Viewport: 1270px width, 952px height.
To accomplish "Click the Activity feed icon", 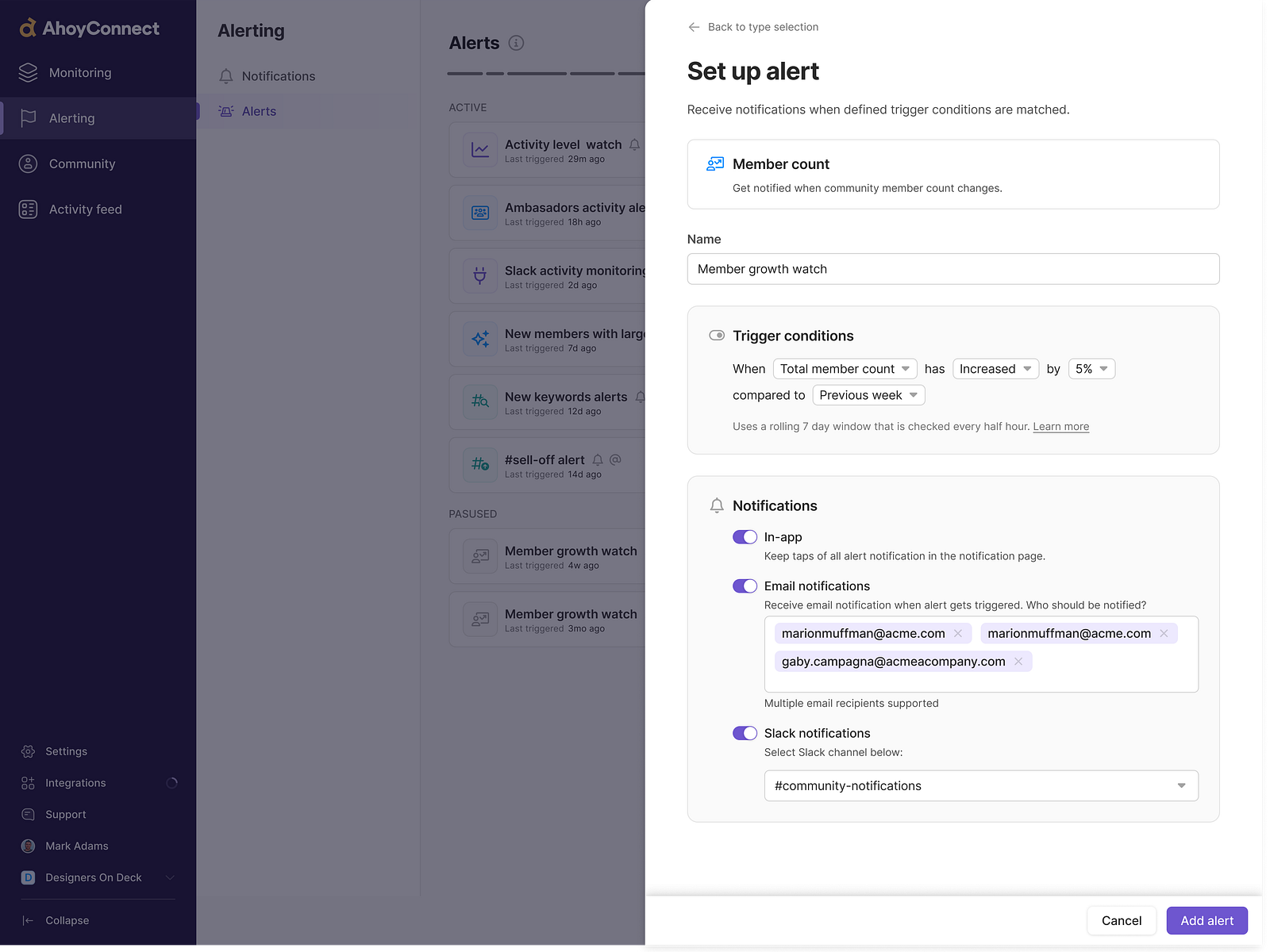I will click(28, 209).
